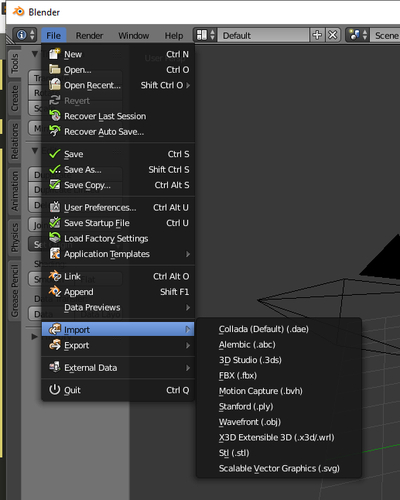Click the Default layout name field

point(263,35)
